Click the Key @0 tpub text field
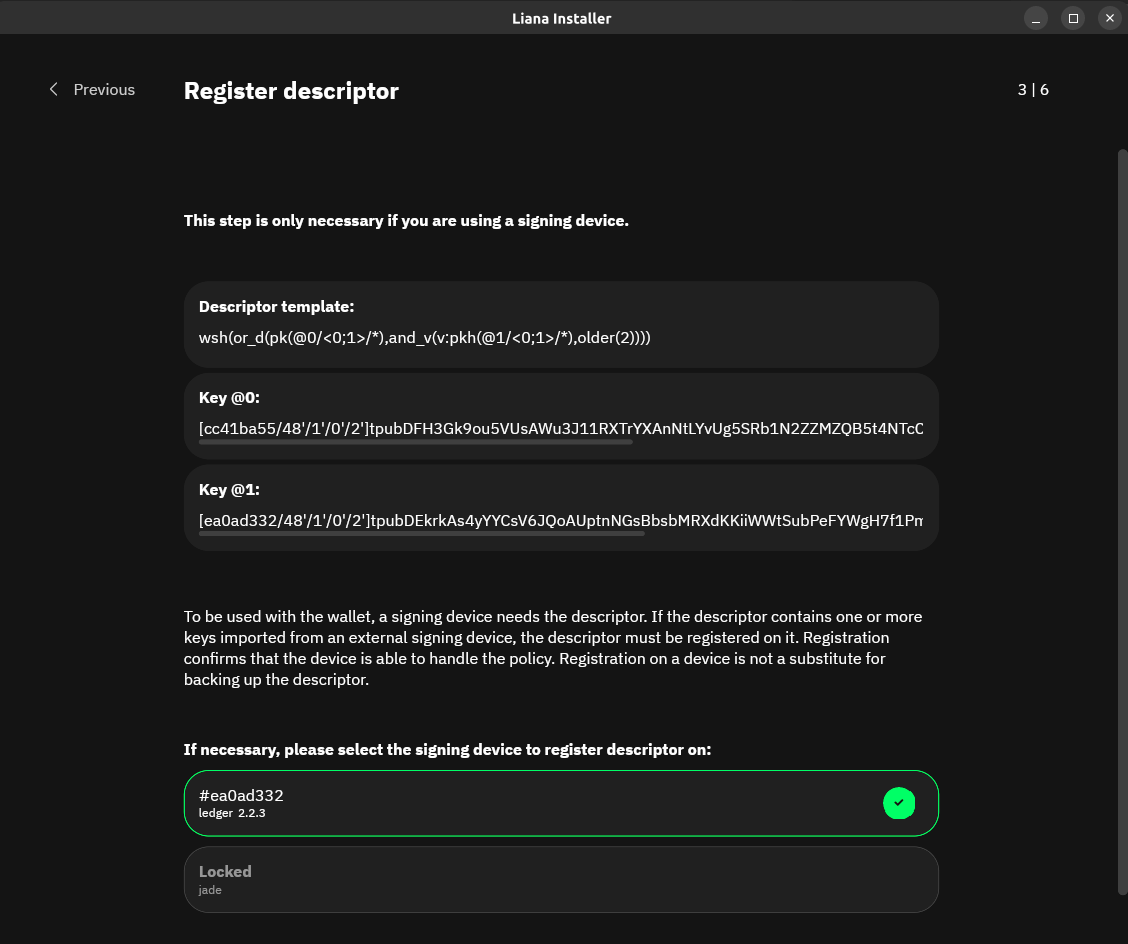 561,428
